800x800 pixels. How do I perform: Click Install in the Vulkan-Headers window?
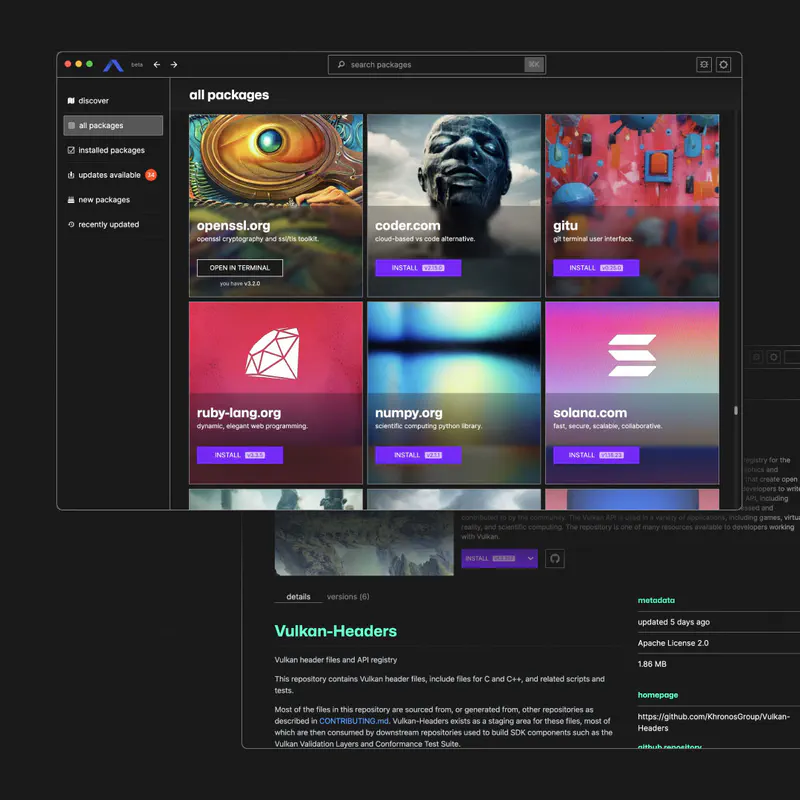(x=492, y=559)
